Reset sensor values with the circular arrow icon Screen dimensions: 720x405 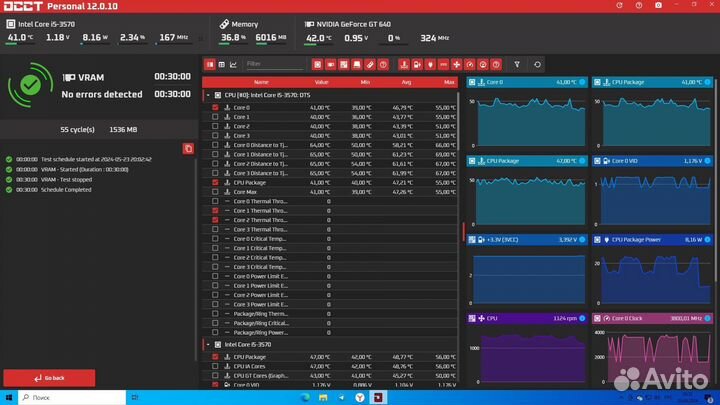(x=538, y=64)
